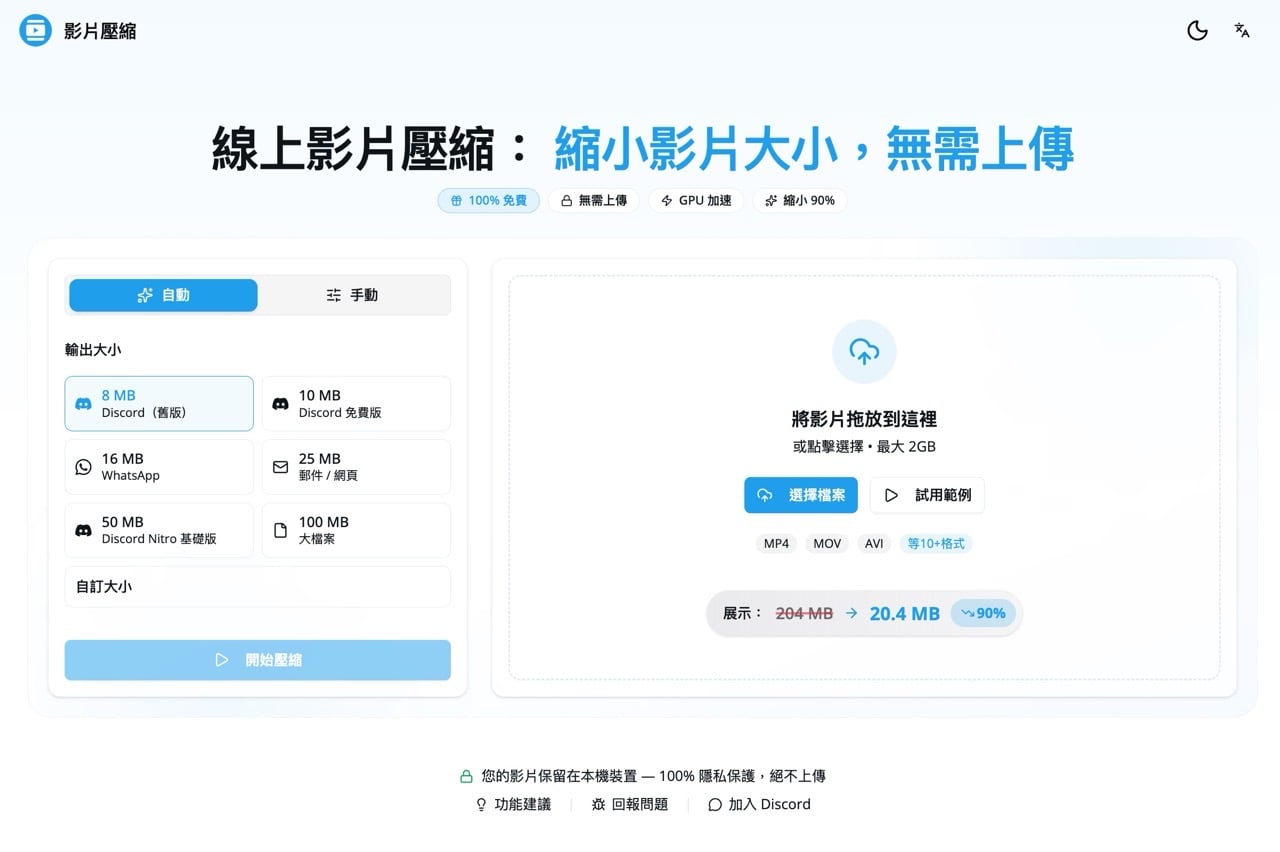The width and height of the screenshot is (1280, 852).
Task: Select 50 MB Discord Nitro 基礎版
Action: click(159, 530)
